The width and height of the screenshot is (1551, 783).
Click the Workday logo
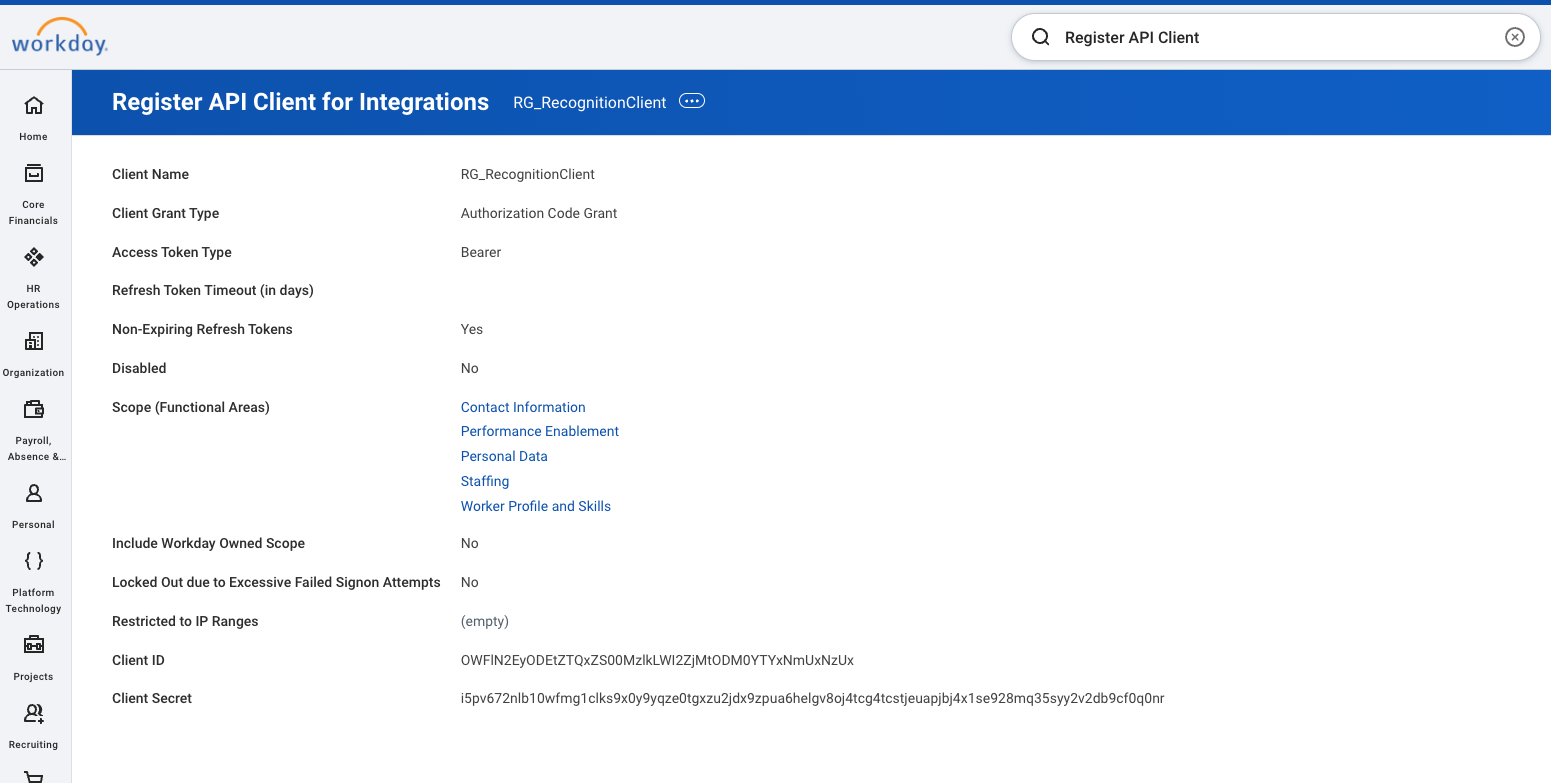59,36
